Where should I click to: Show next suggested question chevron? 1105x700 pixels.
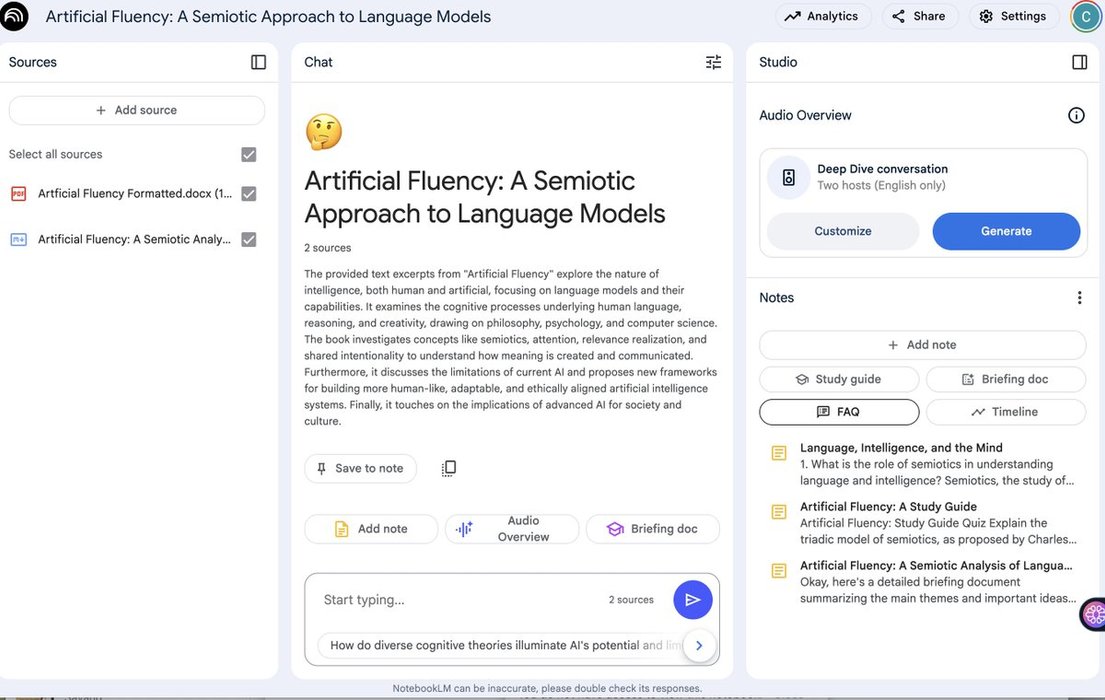(x=699, y=645)
